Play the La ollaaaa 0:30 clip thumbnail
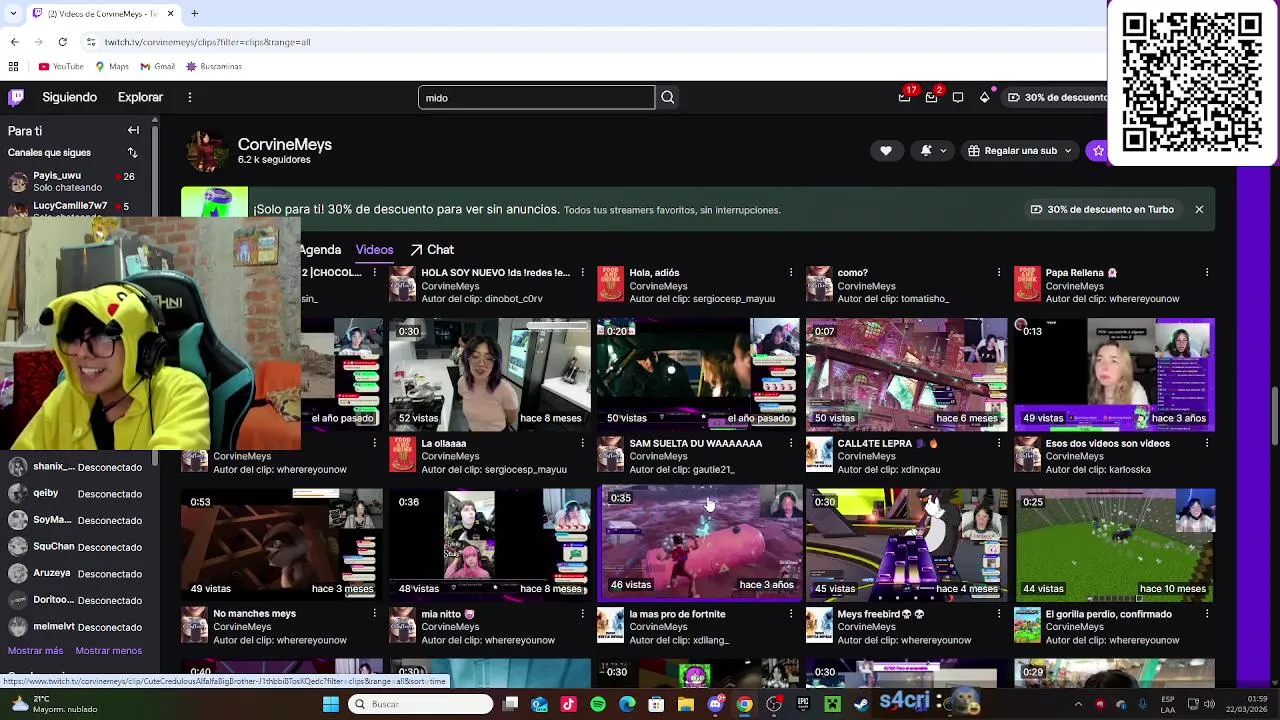Screen dimensions: 1280x720 [x=490, y=375]
